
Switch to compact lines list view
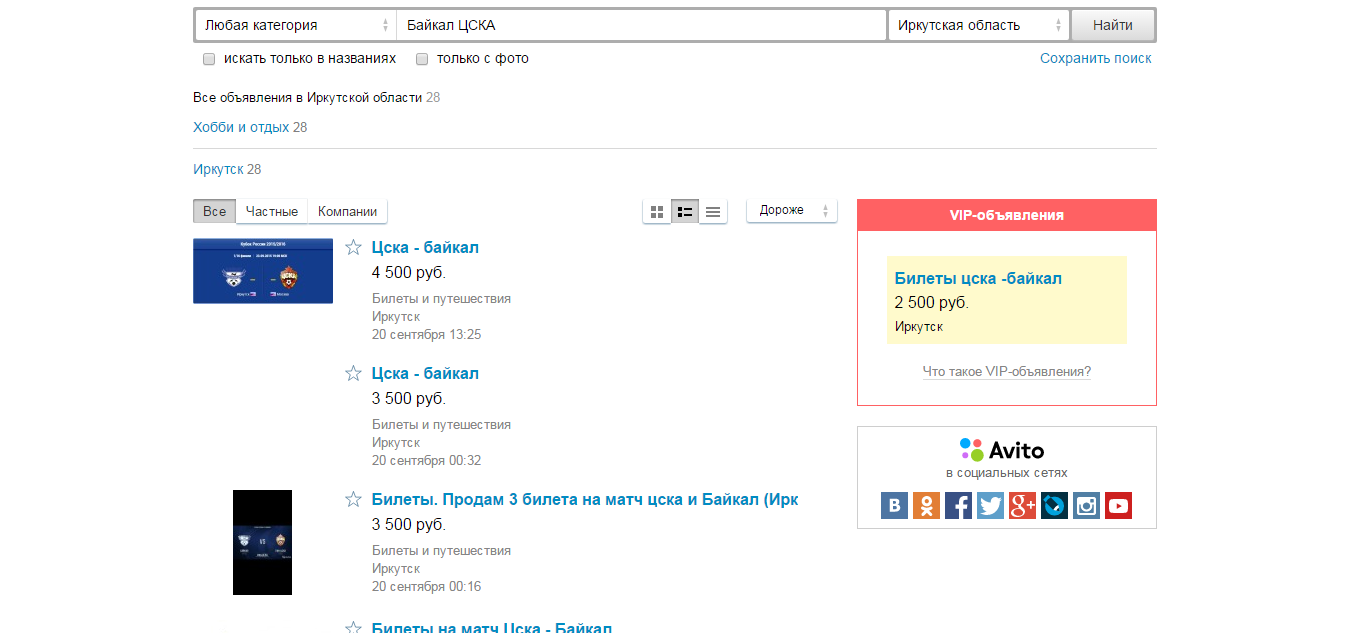tap(713, 212)
